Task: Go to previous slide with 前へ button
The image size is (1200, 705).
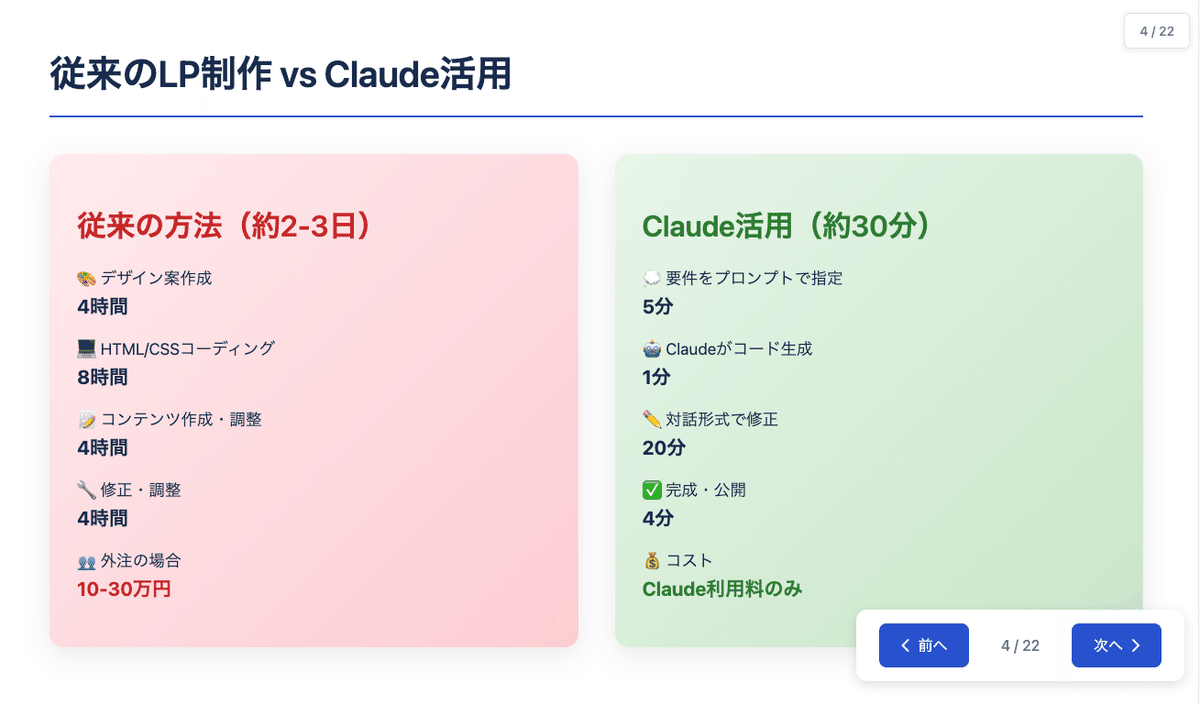Action: pos(923,645)
